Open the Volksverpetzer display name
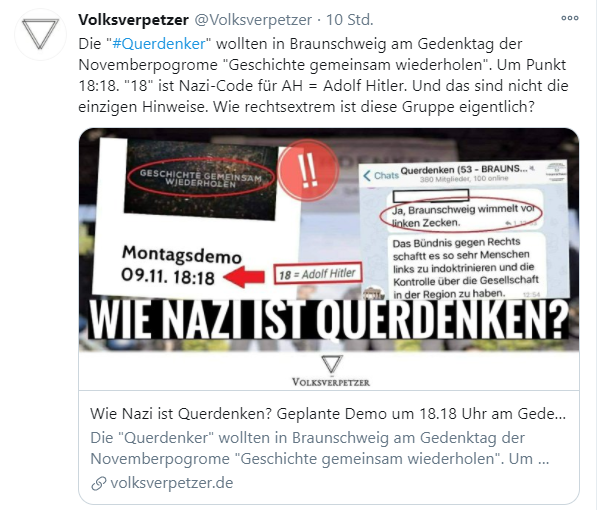The image size is (600, 510). (133, 20)
